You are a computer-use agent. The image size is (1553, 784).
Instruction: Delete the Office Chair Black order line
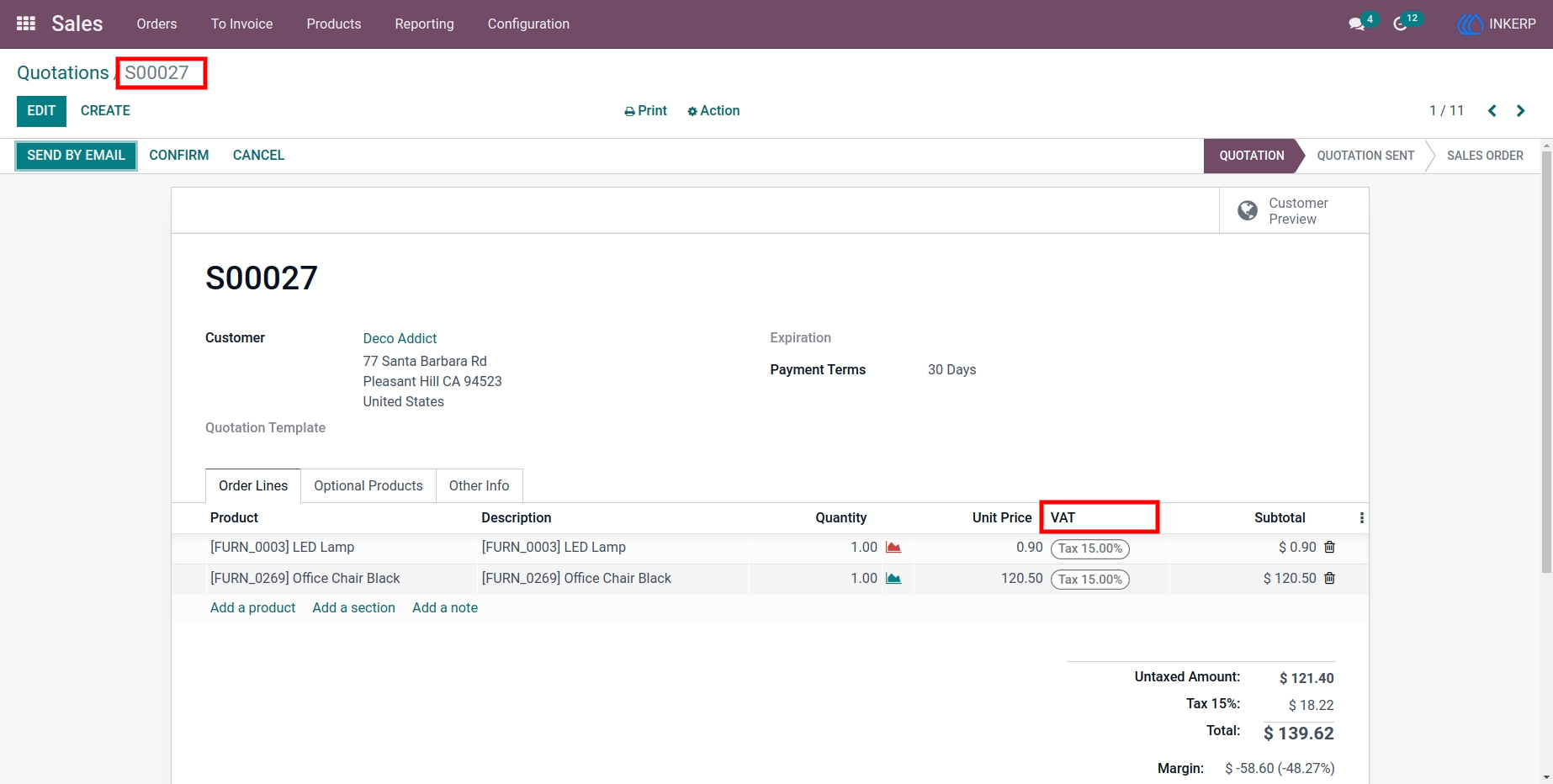1330,578
